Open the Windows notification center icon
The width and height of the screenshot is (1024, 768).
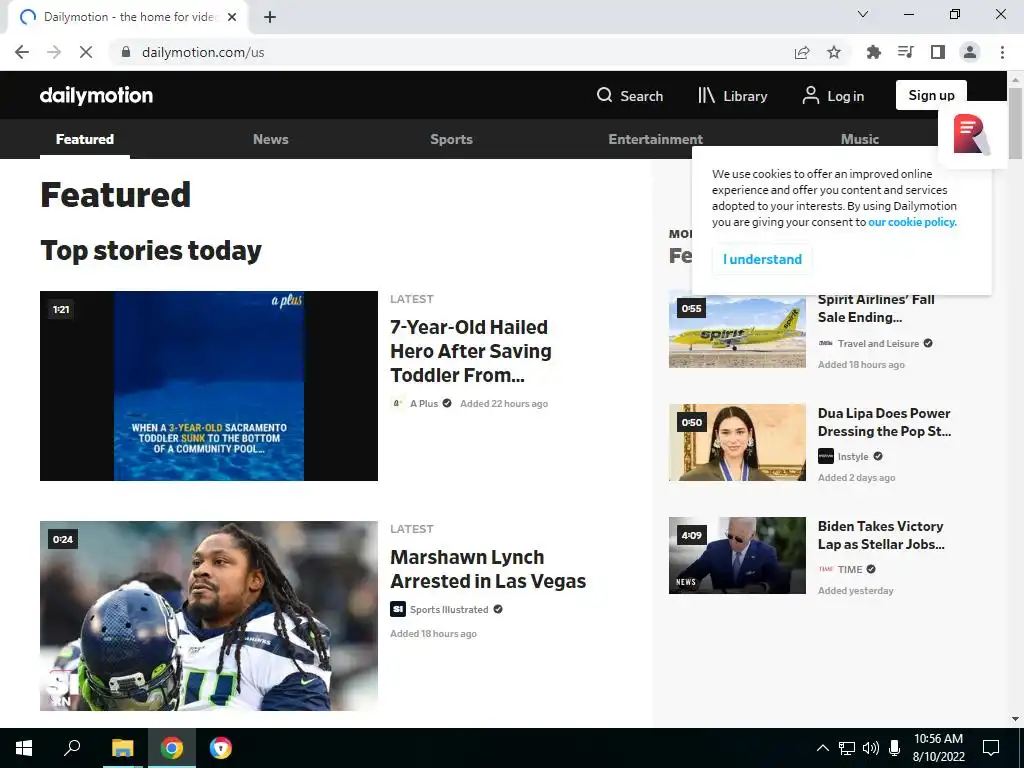tap(991, 748)
